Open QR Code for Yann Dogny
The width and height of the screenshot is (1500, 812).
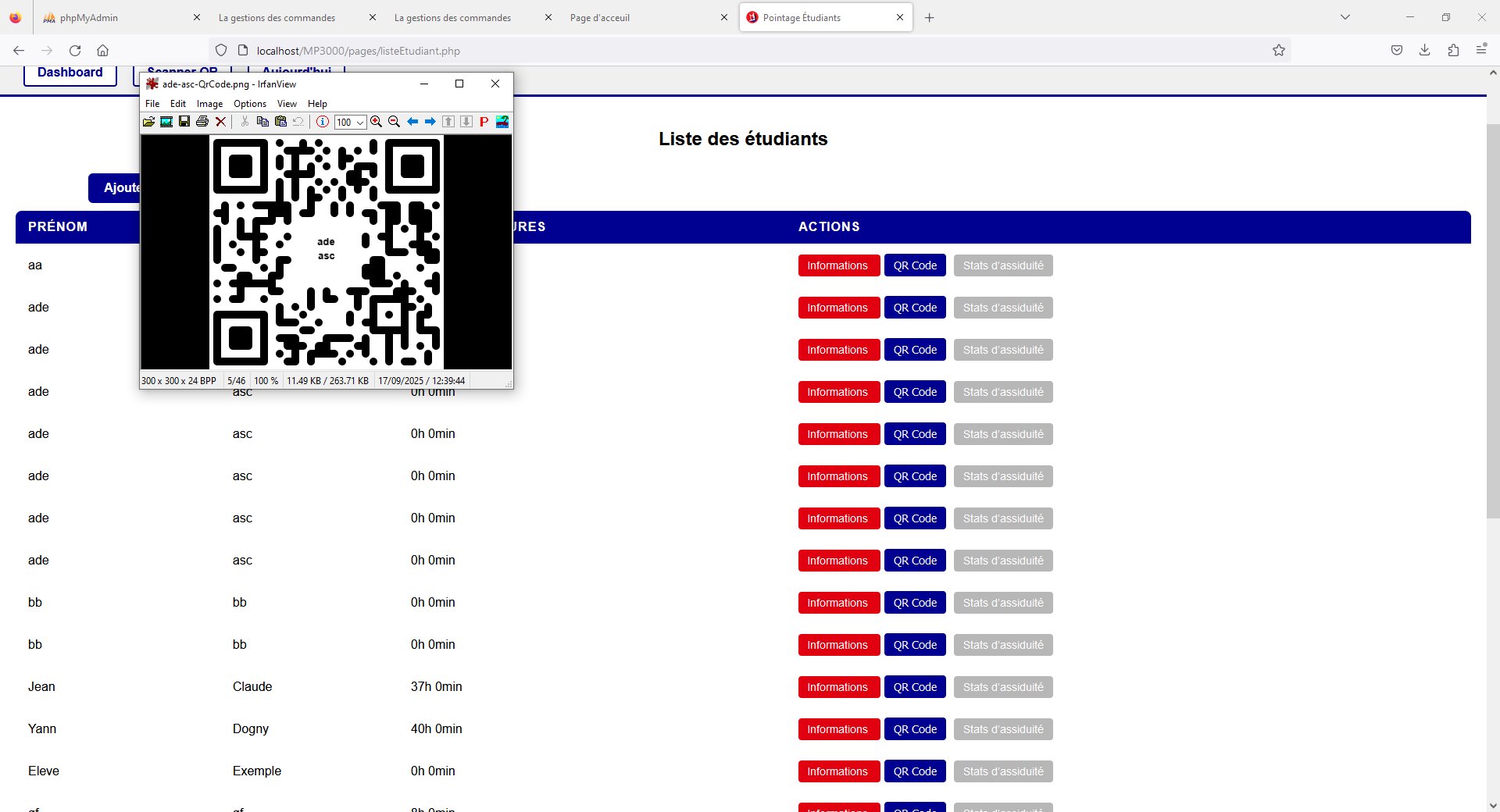[x=915, y=729]
